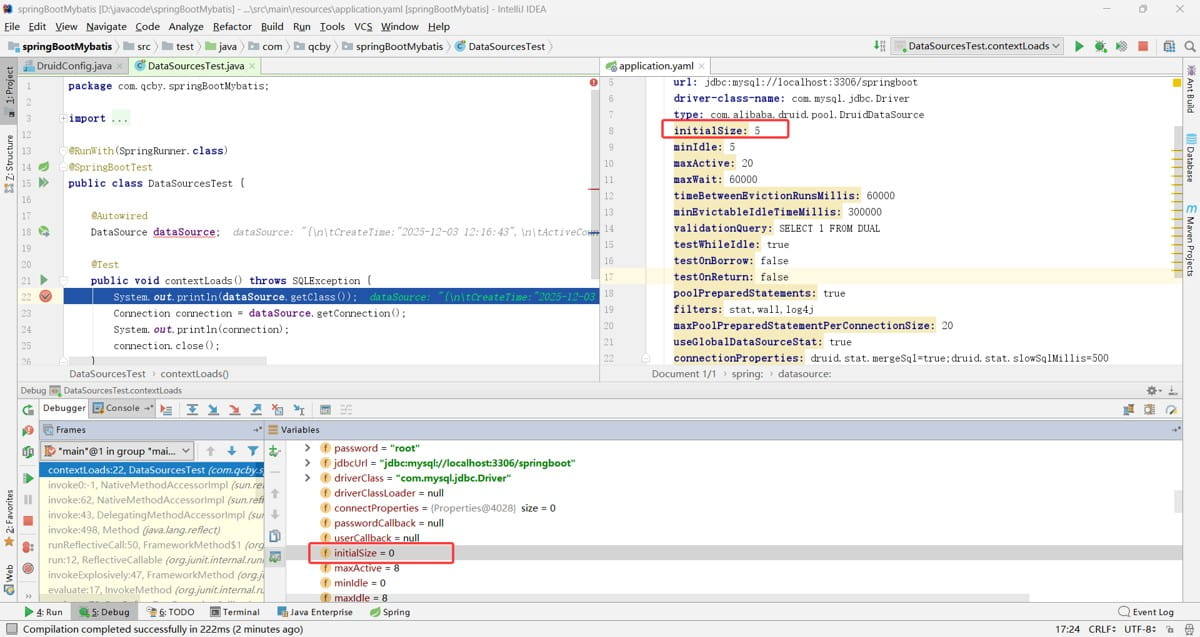Toggle the frames filter funnel icon
The image size is (1200, 637).
pyautogui.click(x=253, y=451)
